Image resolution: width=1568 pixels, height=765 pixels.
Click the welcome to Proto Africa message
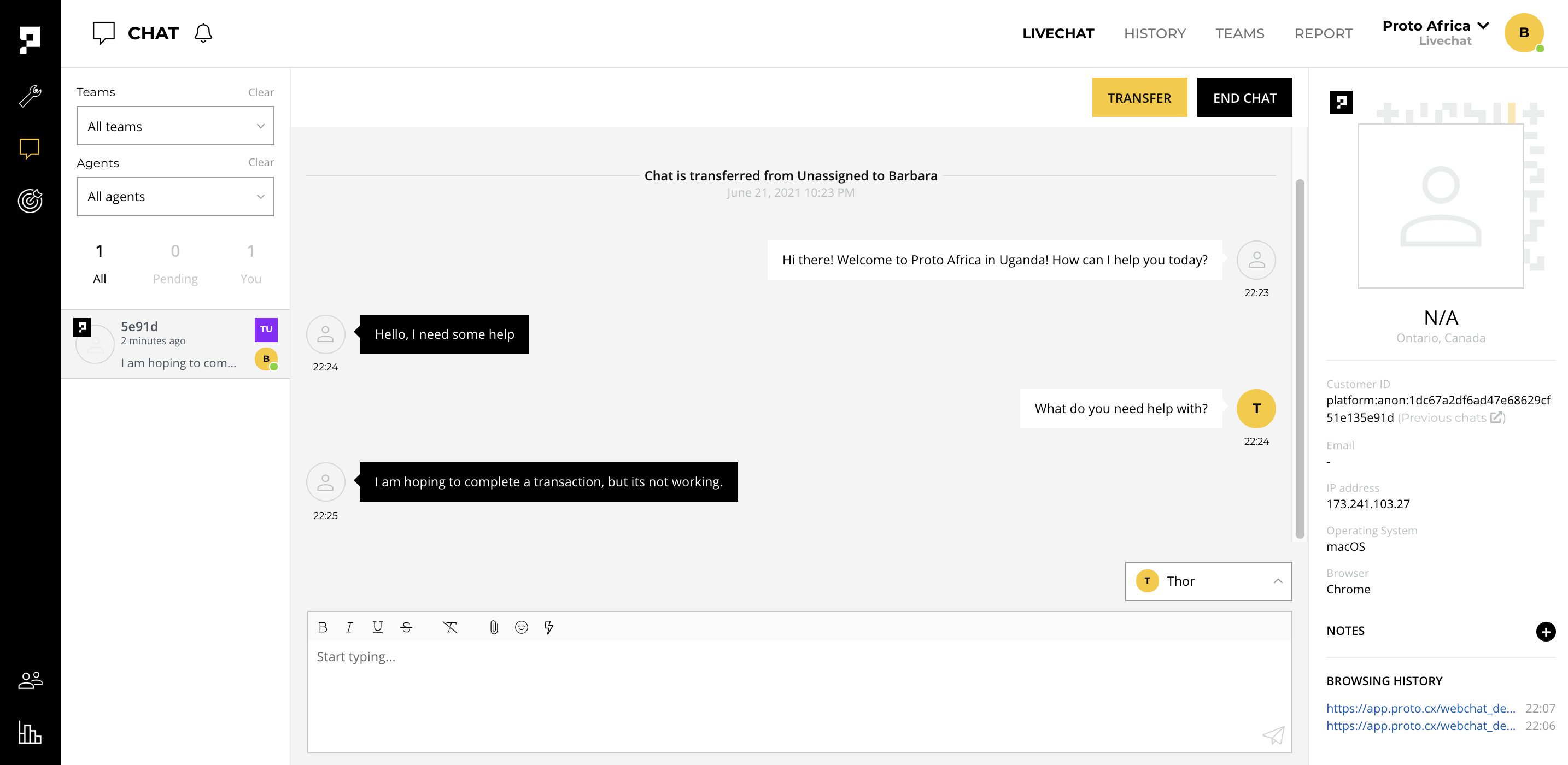994,260
